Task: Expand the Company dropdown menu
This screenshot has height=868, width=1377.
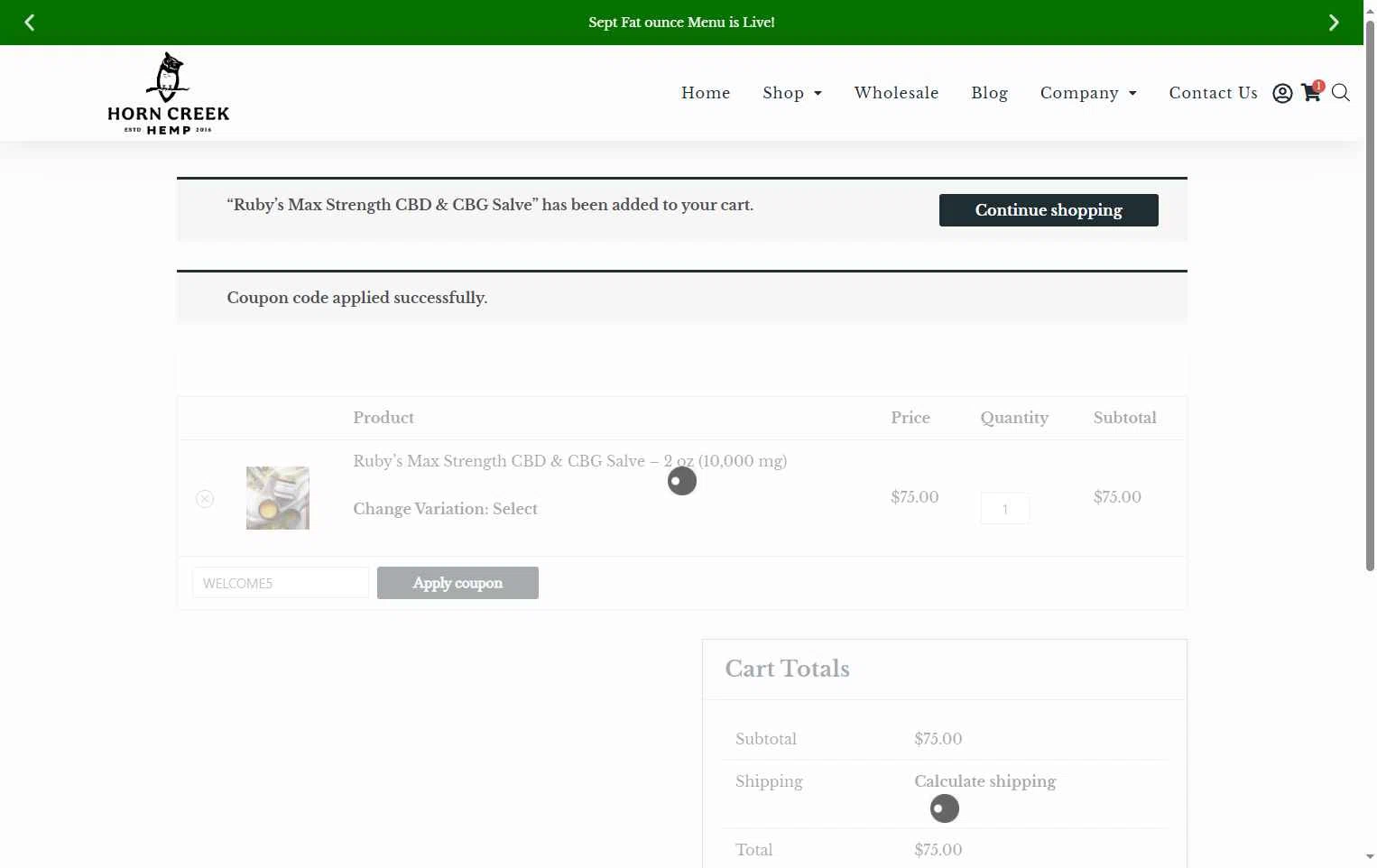Action: [1088, 93]
